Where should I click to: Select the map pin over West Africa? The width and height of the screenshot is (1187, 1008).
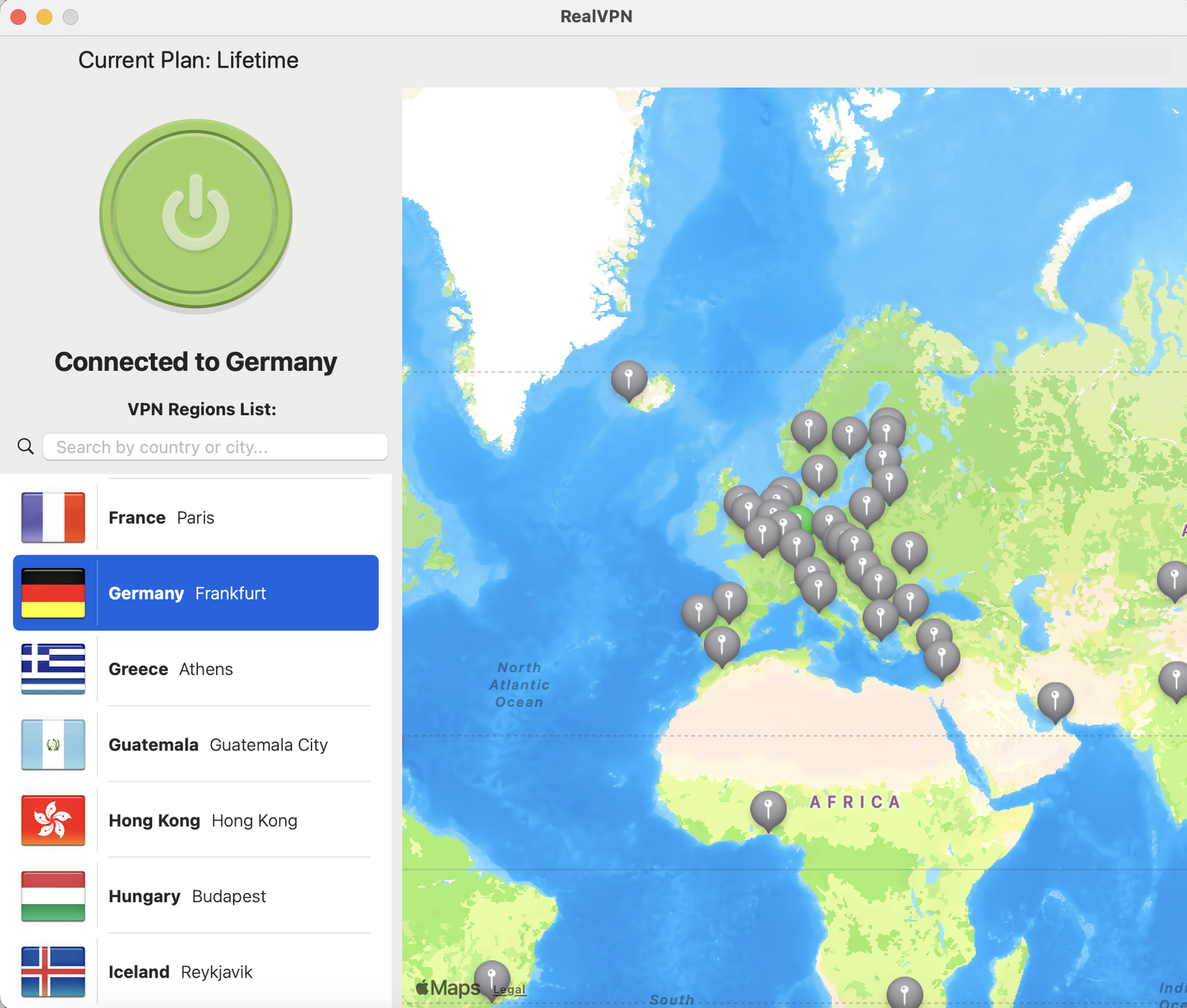[767, 808]
